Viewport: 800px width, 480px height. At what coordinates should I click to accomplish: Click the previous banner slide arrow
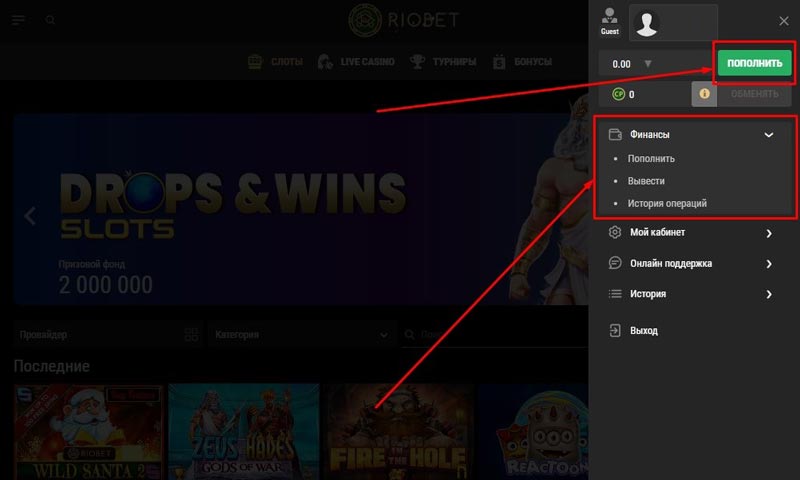[30, 215]
